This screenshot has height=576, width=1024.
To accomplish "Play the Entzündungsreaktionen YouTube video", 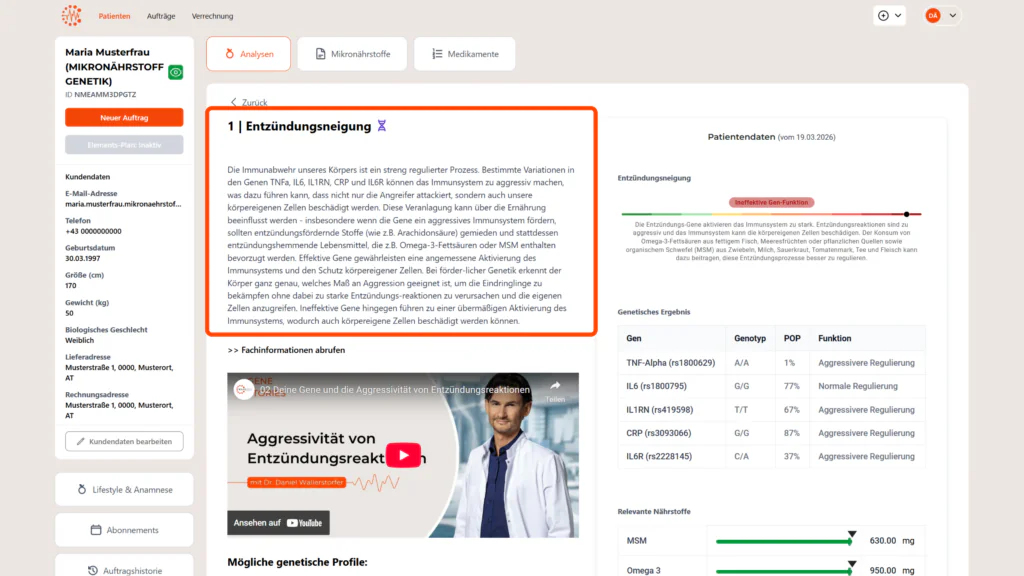I will pyautogui.click(x=404, y=455).
